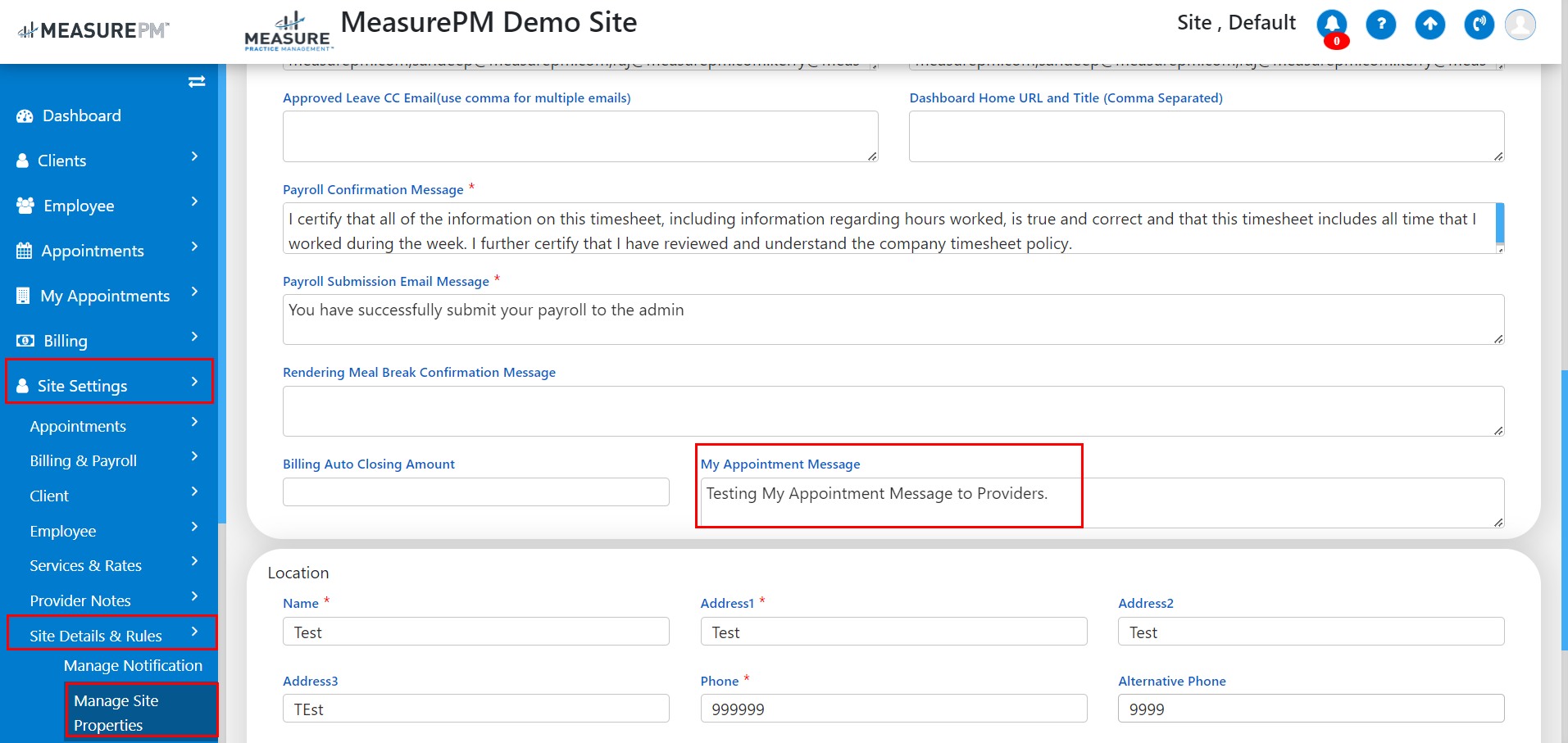The image size is (1568, 743).
Task: Expand the Billing menu chevron
Action: point(194,337)
